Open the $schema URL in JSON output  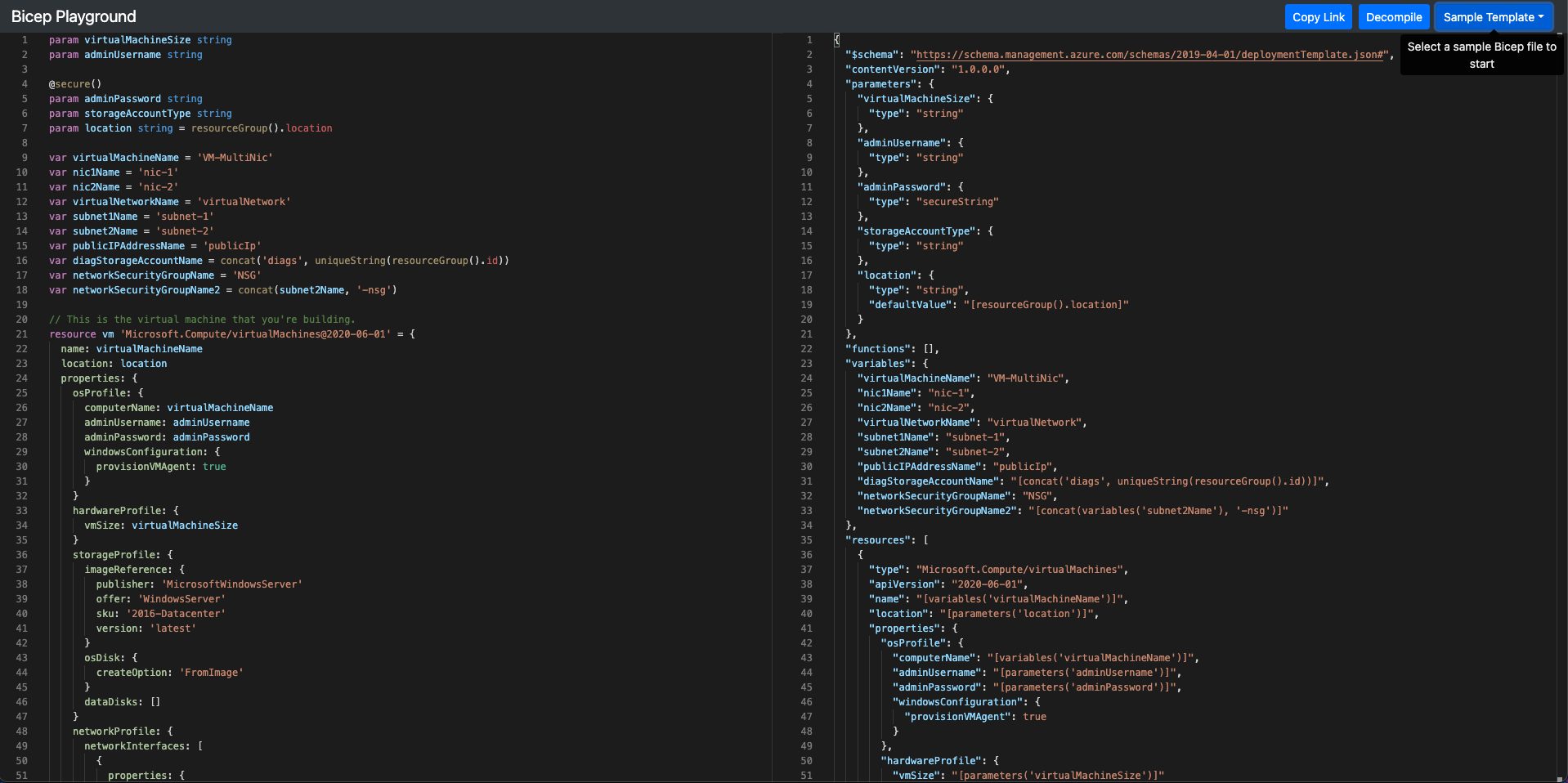tap(1149, 55)
